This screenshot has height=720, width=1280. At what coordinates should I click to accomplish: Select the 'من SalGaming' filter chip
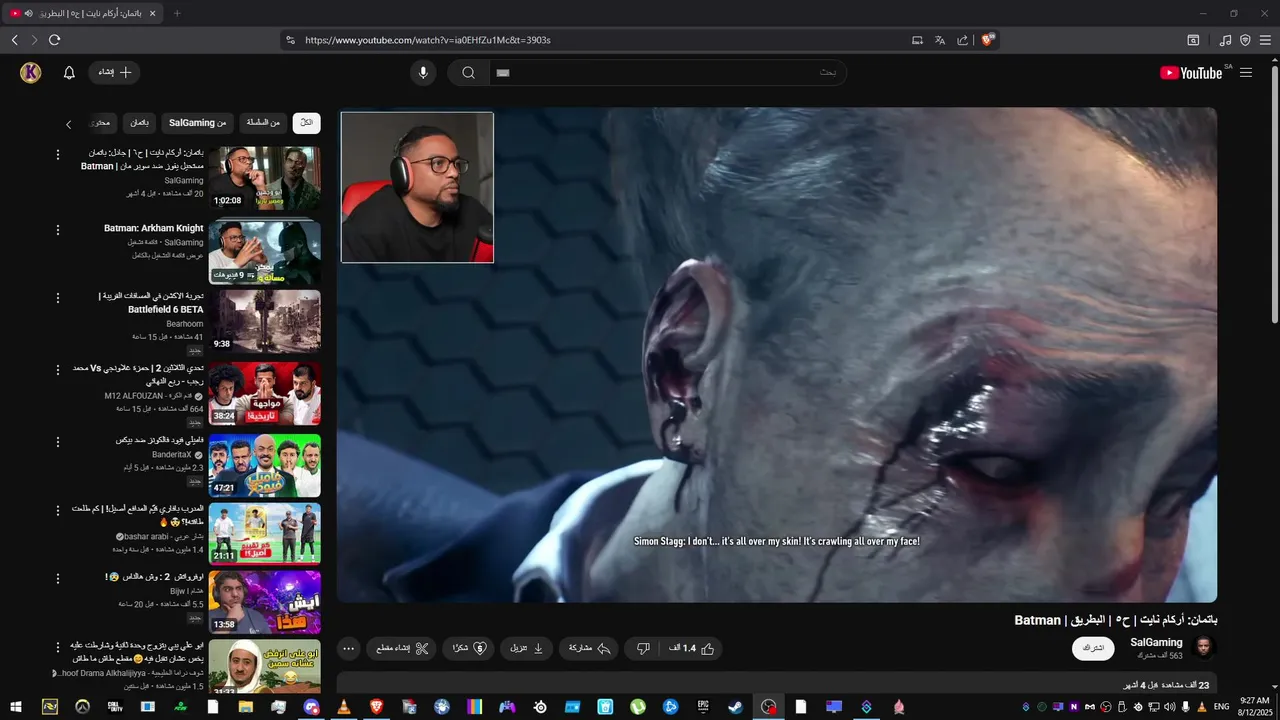[197, 123]
